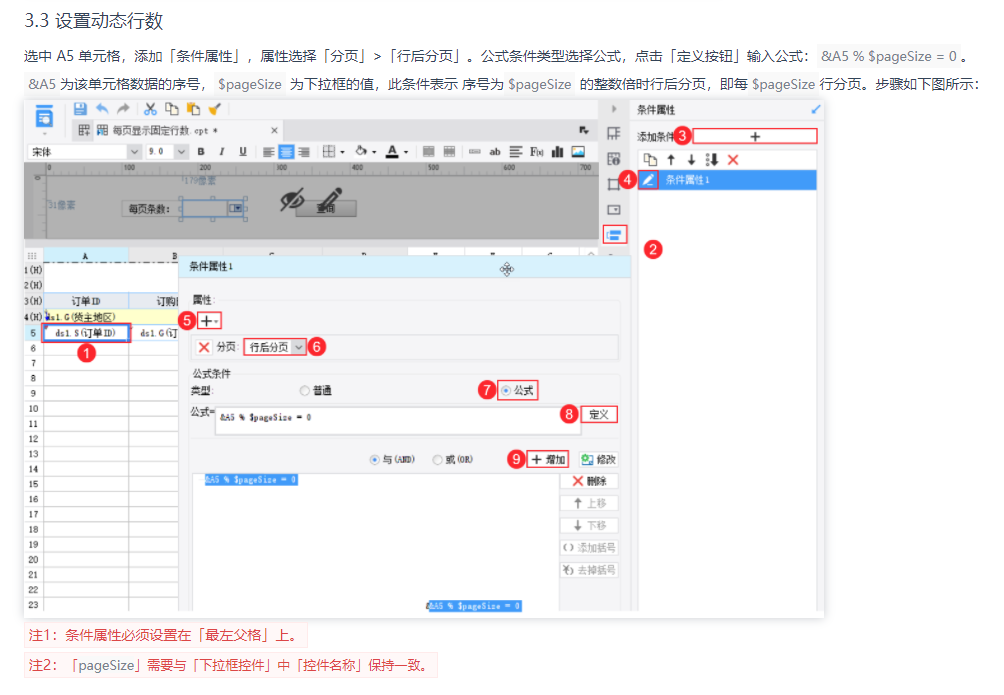Click the 查询 button in the parameter pane
Image resolution: width=1004 pixels, height=695 pixels.
coord(326,208)
